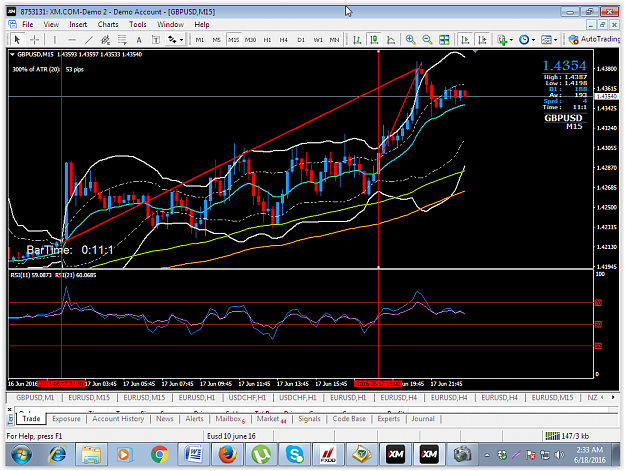625x471 pixels.
Task: Zoom out of the chart
Action: (427, 39)
